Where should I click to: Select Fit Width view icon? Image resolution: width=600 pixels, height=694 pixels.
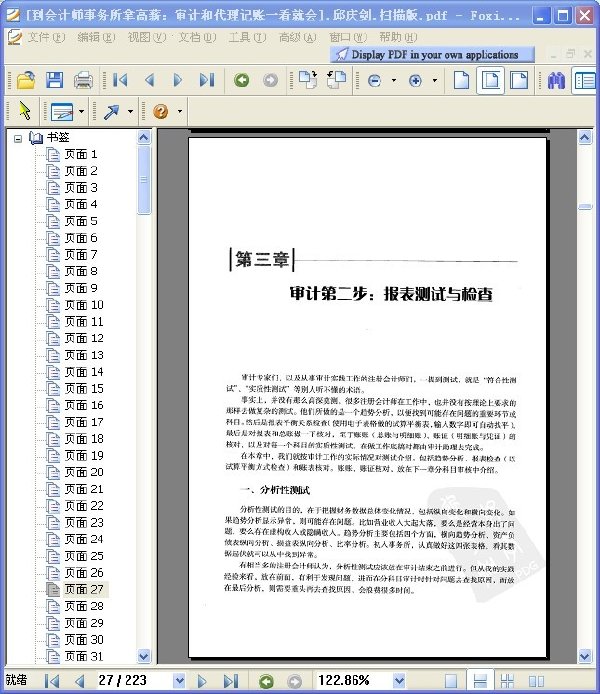click(519, 80)
